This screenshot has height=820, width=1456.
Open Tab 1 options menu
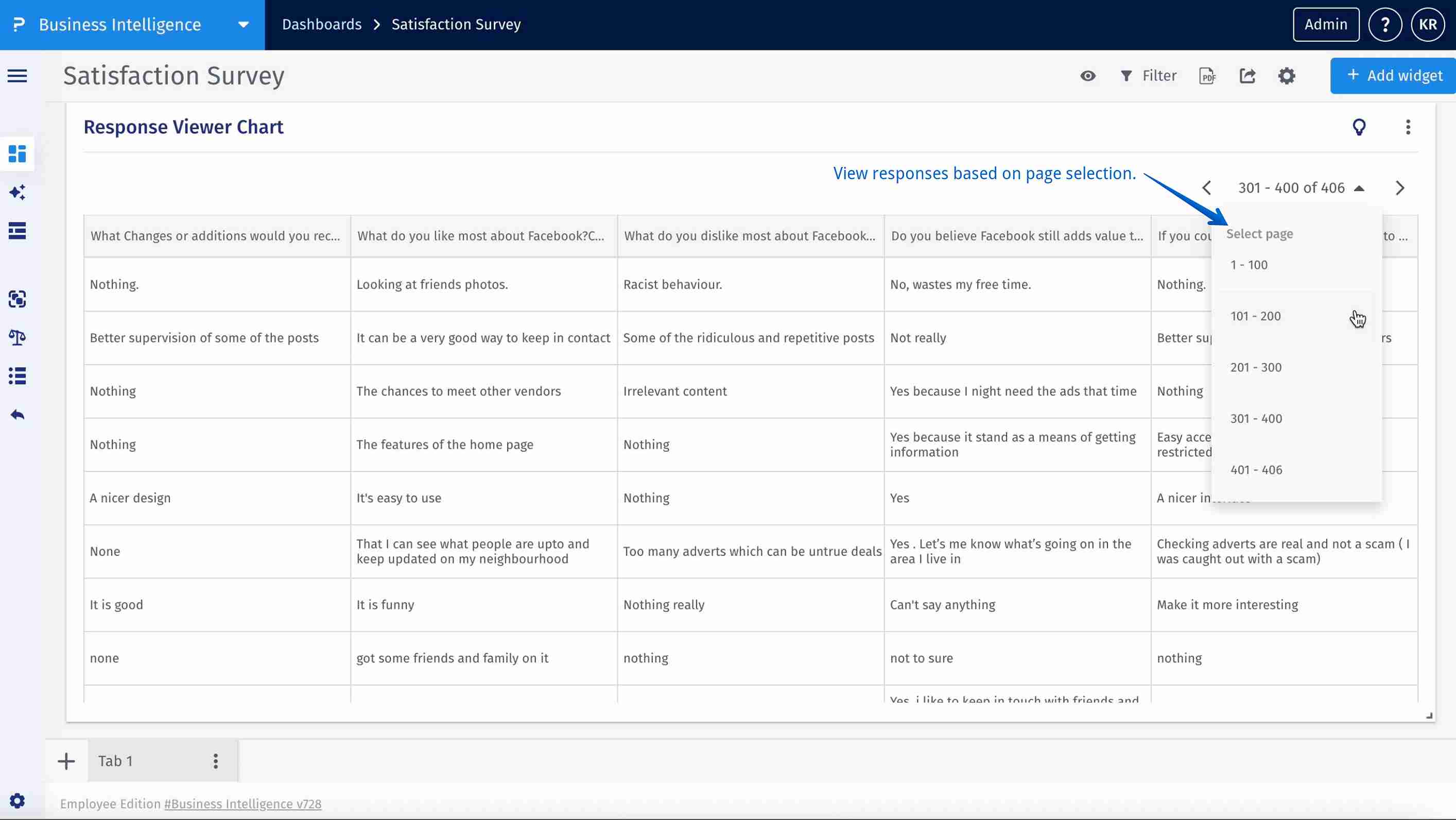(x=215, y=760)
